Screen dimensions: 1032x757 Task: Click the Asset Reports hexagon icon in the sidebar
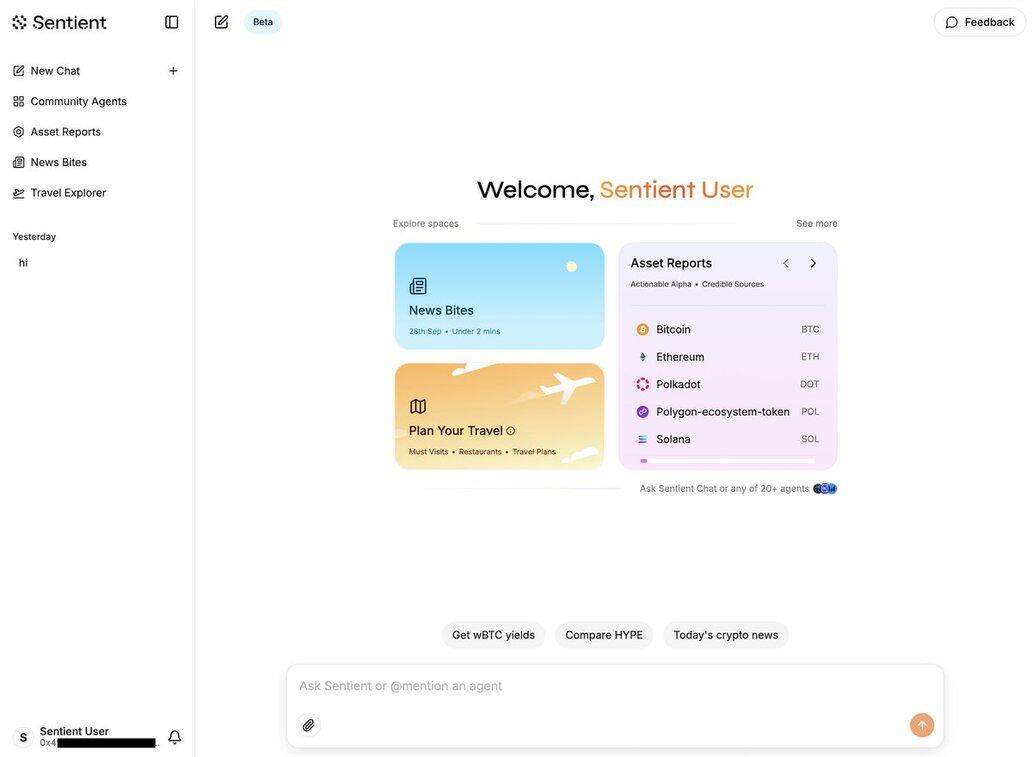click(x=18, y=132)
